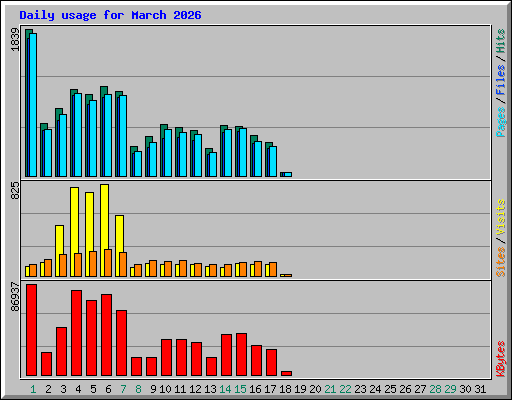Click day 23 on the x-axis
The width and height of the screenshot is (512, 400).
[x=360, y=389]
